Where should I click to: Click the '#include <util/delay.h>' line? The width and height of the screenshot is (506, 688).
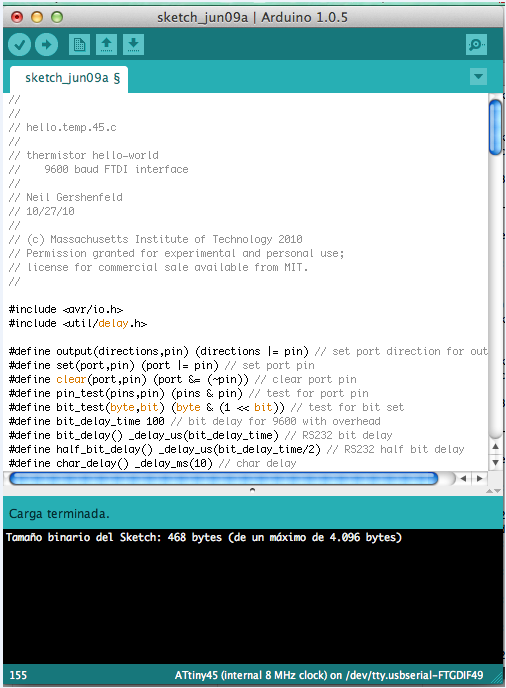coord(78,323)
